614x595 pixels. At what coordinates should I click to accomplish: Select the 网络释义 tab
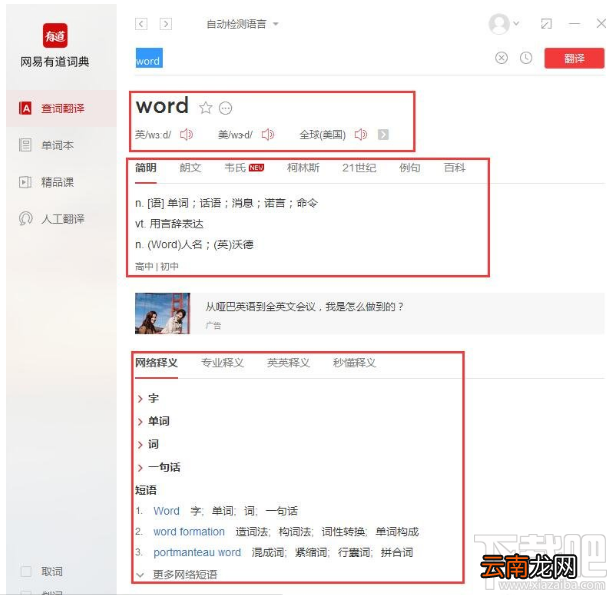point(157,363)
